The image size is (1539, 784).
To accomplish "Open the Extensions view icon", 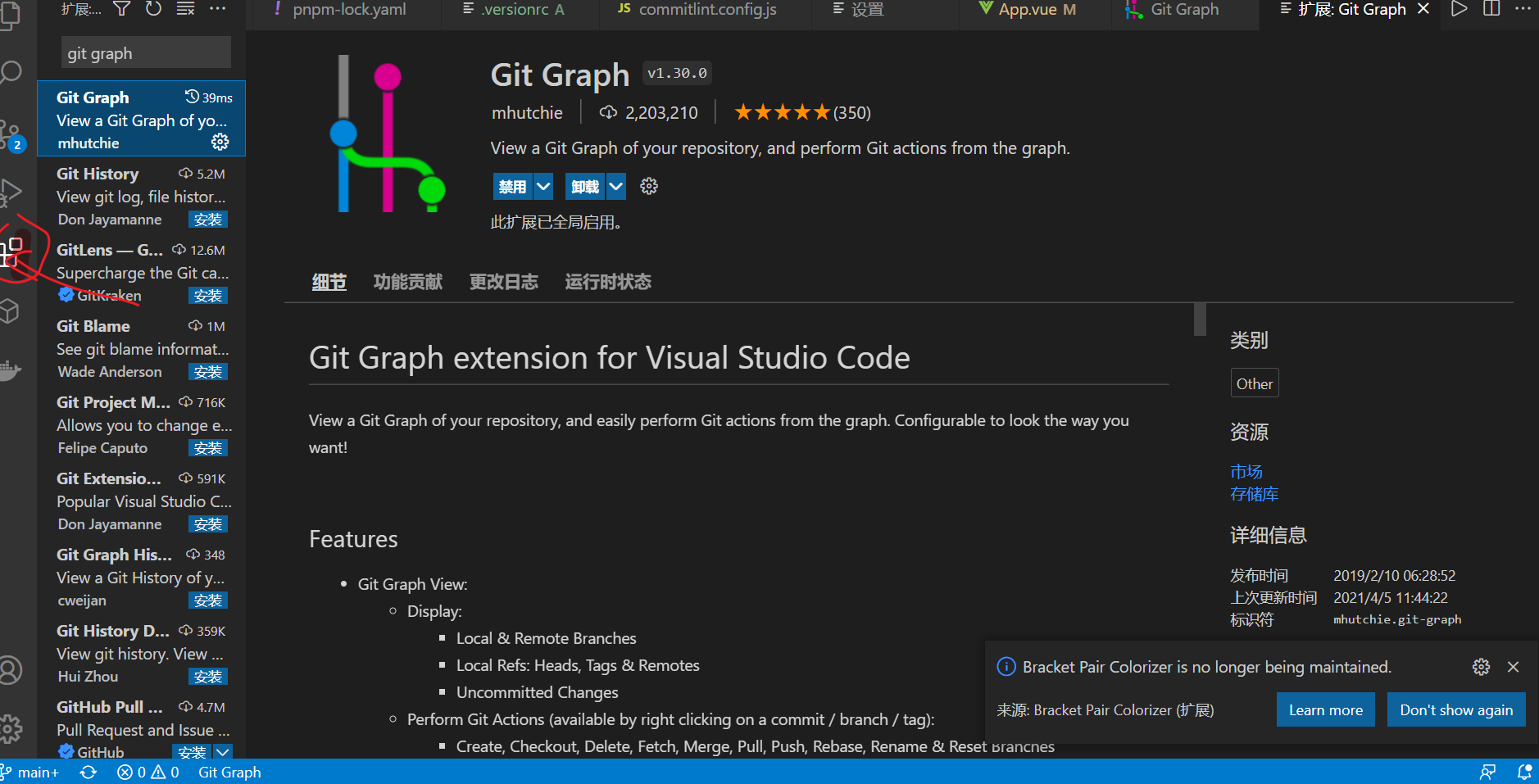I will tap(11, 252).
